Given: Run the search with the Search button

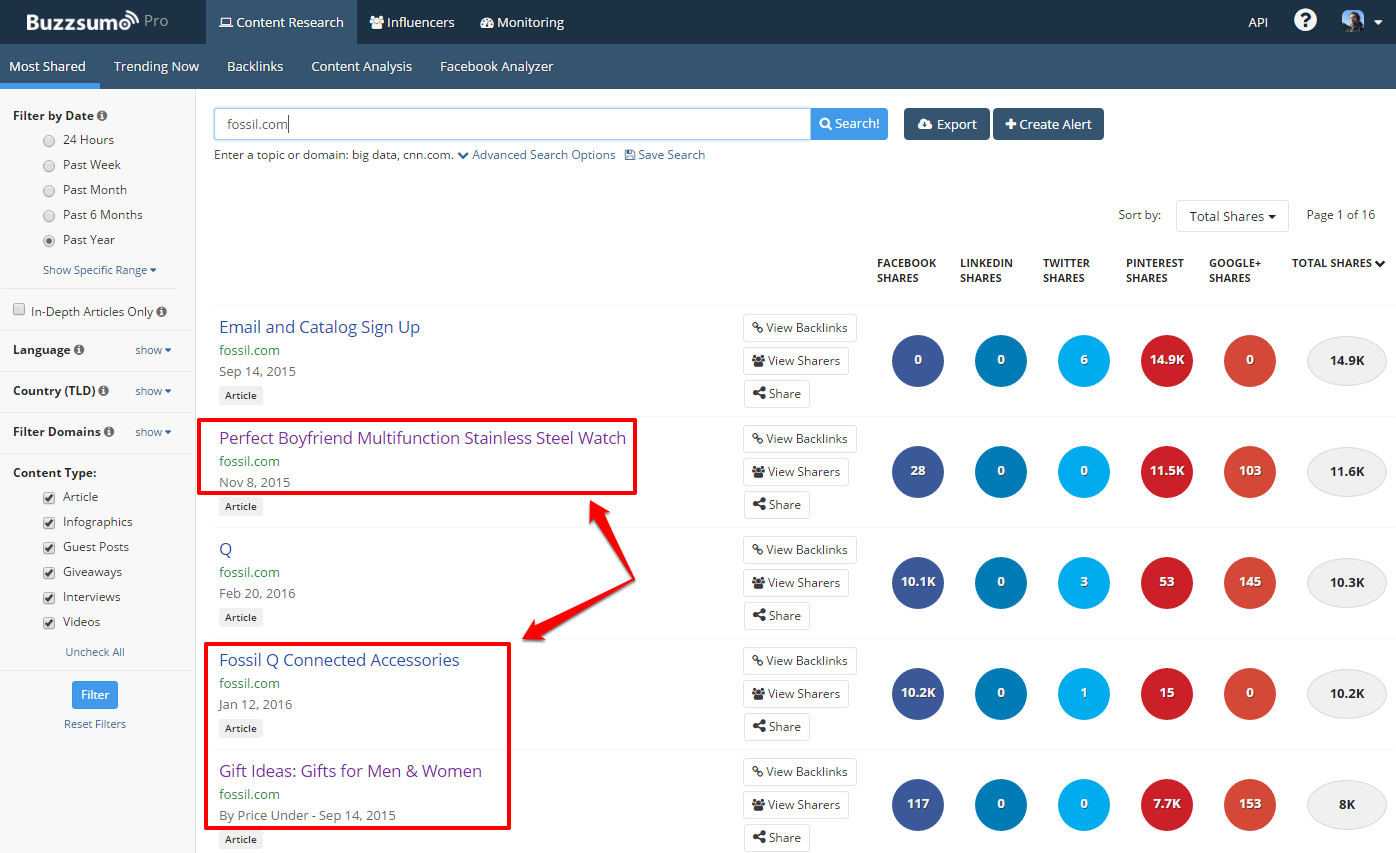Looking at the screenshot, I should [848, 123].
